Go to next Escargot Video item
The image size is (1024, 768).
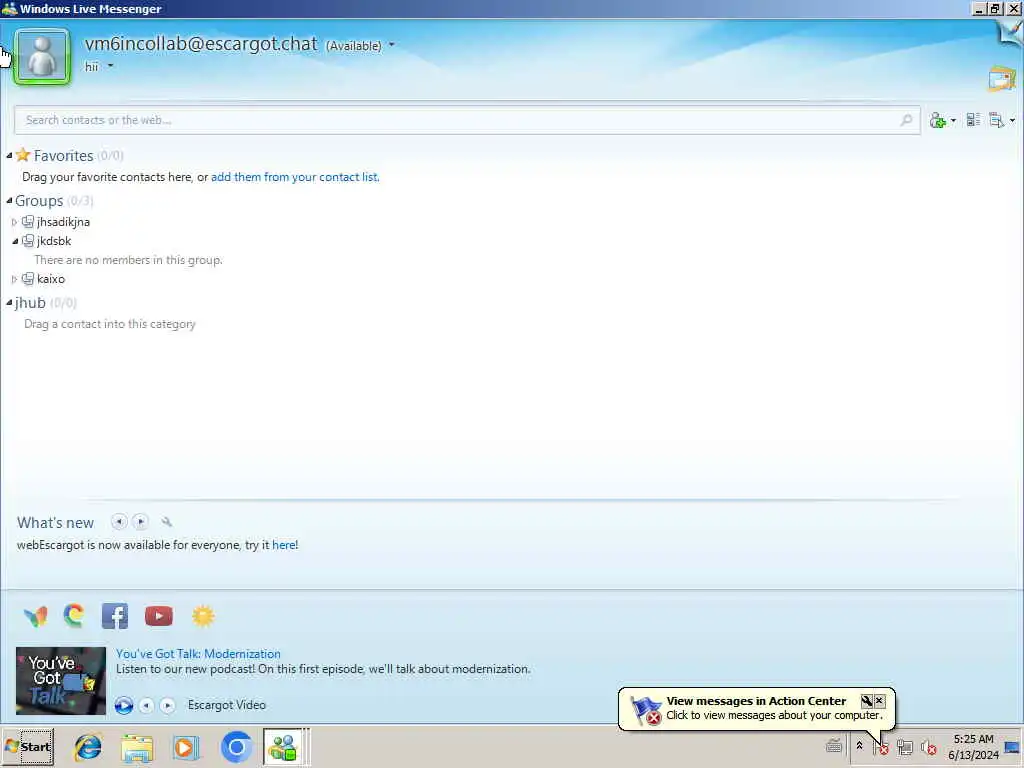click(167, 705)
